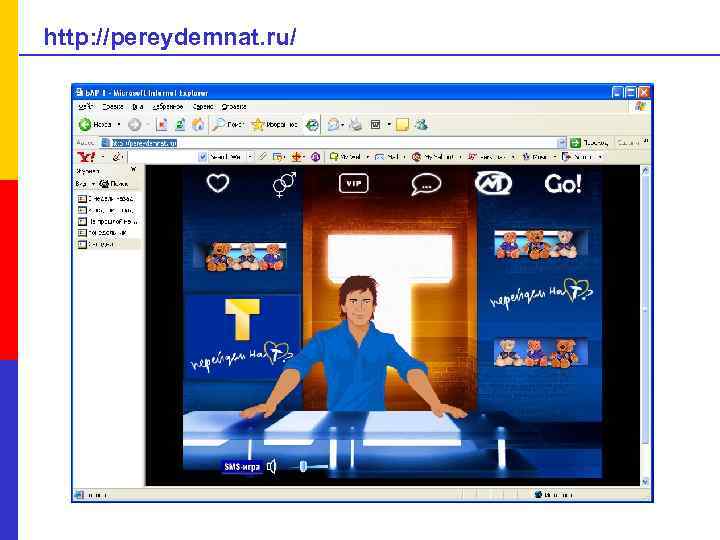Click the globe icon in status bar
The height and width of the screenshot is (540, 720).
(x=539, y=495)
